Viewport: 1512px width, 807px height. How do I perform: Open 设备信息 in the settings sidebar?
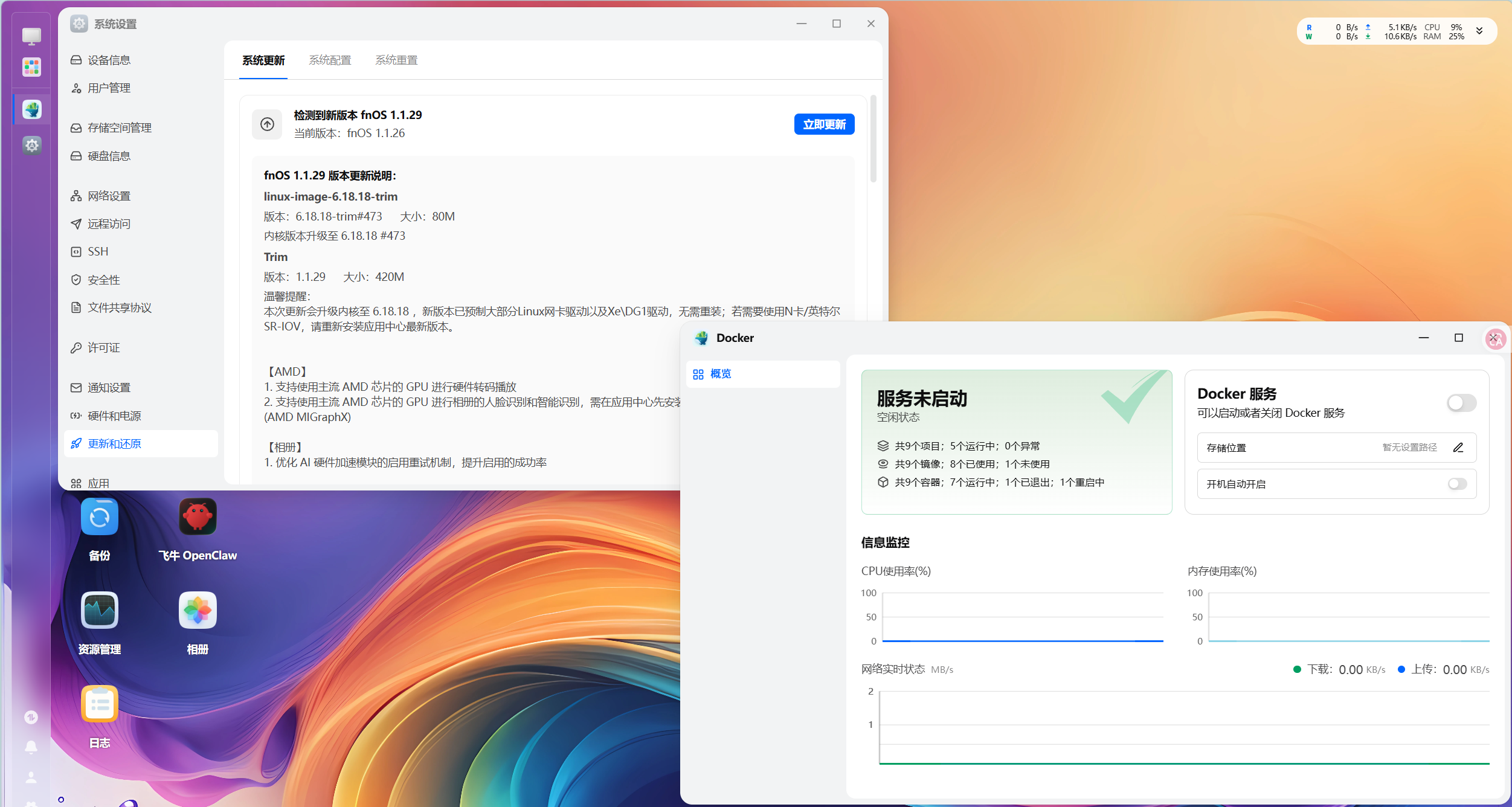(109, 59)
